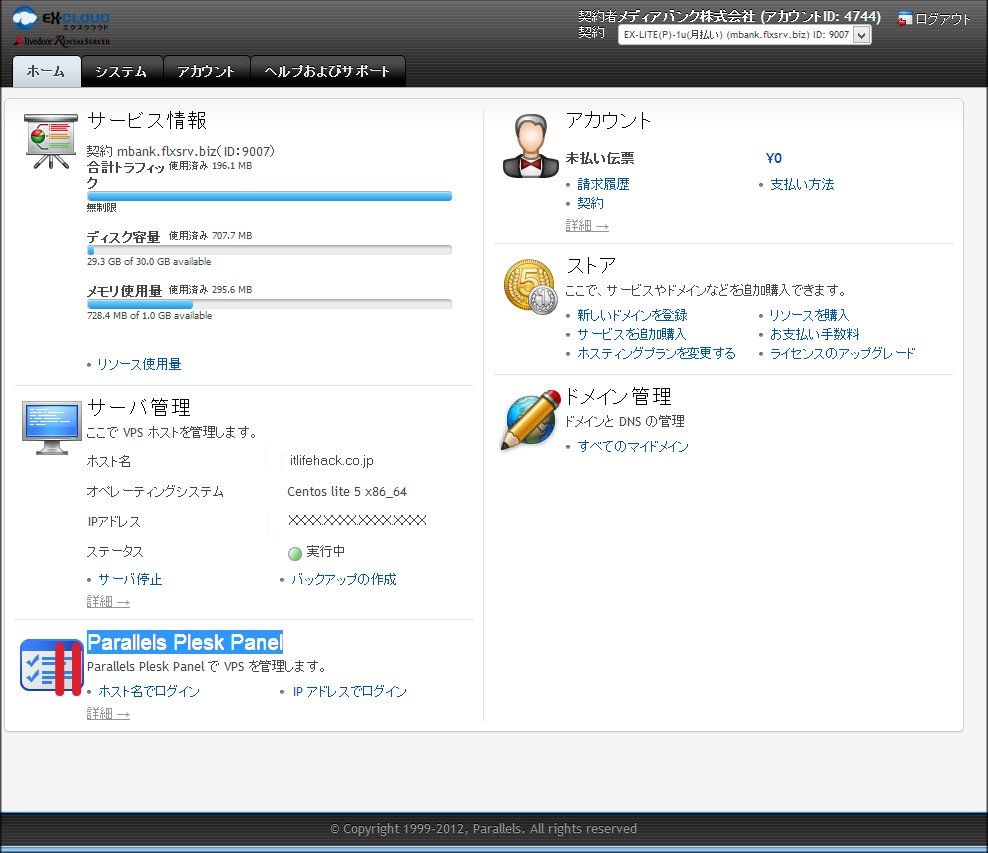Click the ドメイン管理 globe pencil icon
The width and height of the screenshot is (988, 853).
[x=531, y=420]
